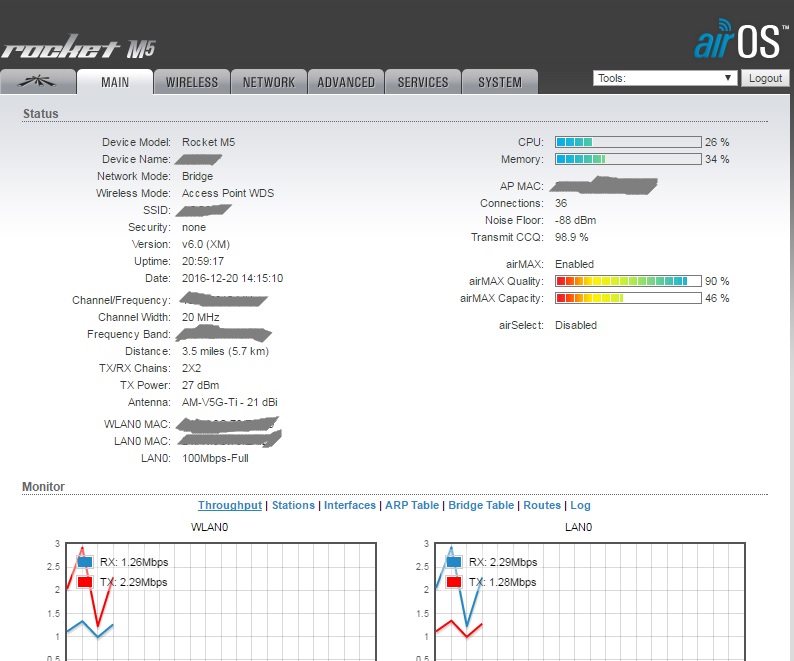Click the red TX legend square in LAN0 chart

454,582
